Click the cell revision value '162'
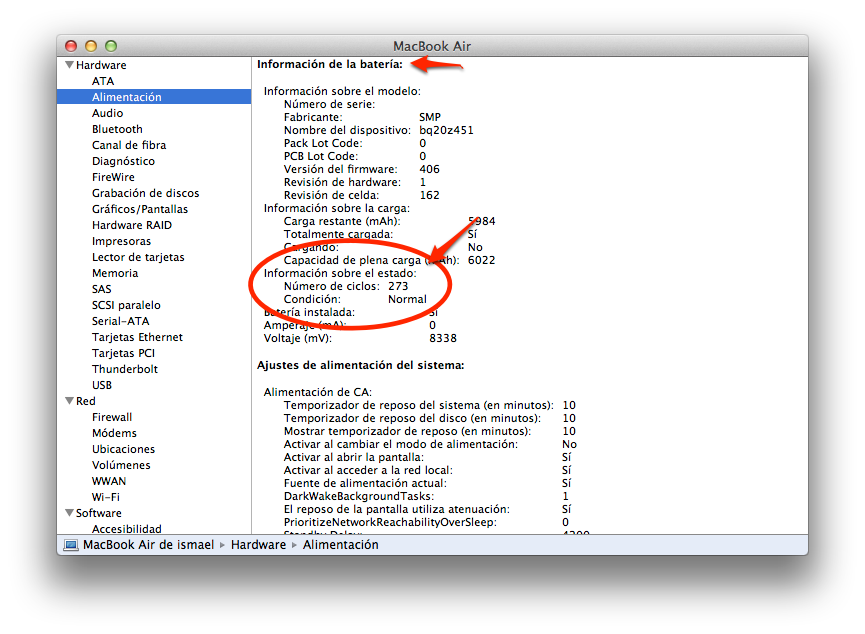The image size is (865, 634). pos(429,195)
